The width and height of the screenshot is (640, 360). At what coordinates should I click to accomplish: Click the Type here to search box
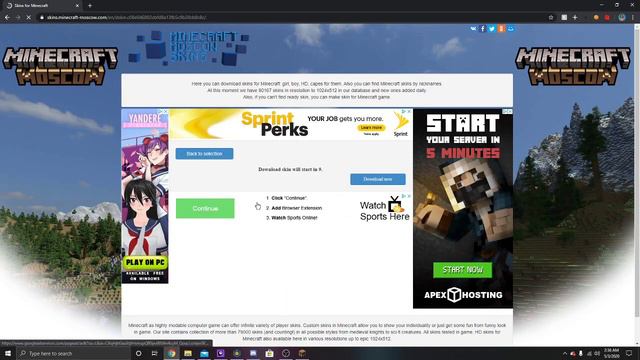point(73,353)
